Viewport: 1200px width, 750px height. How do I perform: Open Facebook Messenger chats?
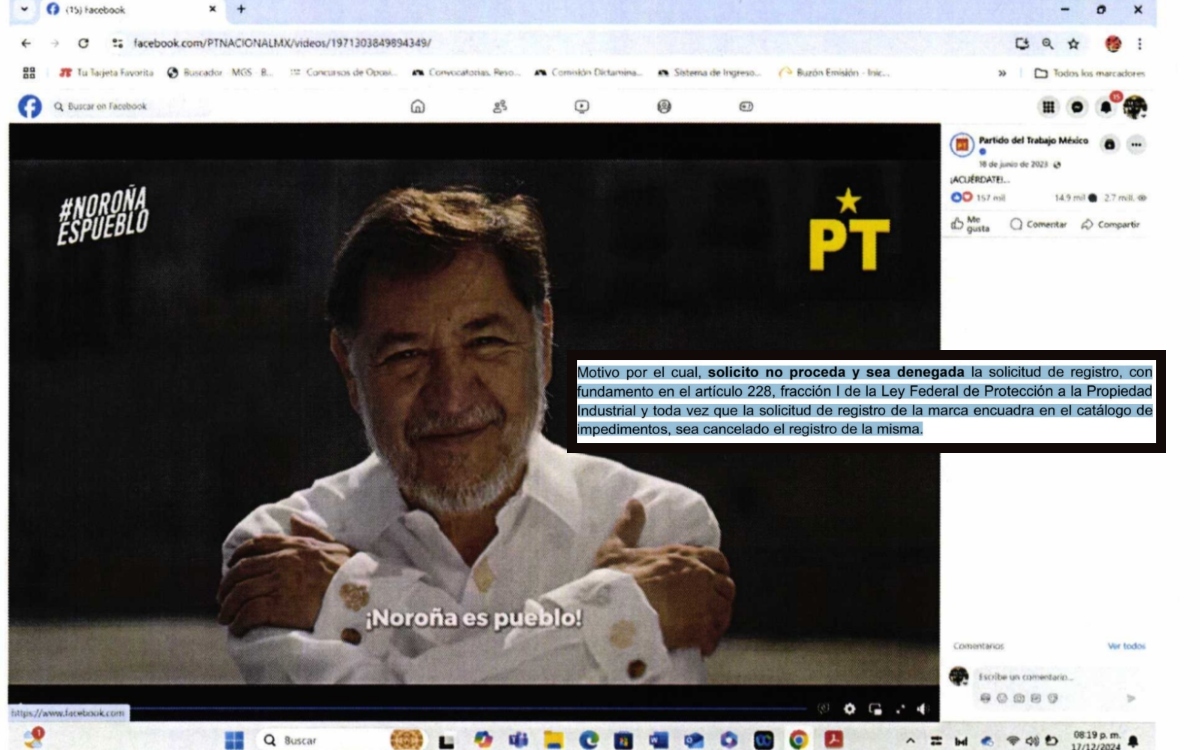click(1077, 107)
